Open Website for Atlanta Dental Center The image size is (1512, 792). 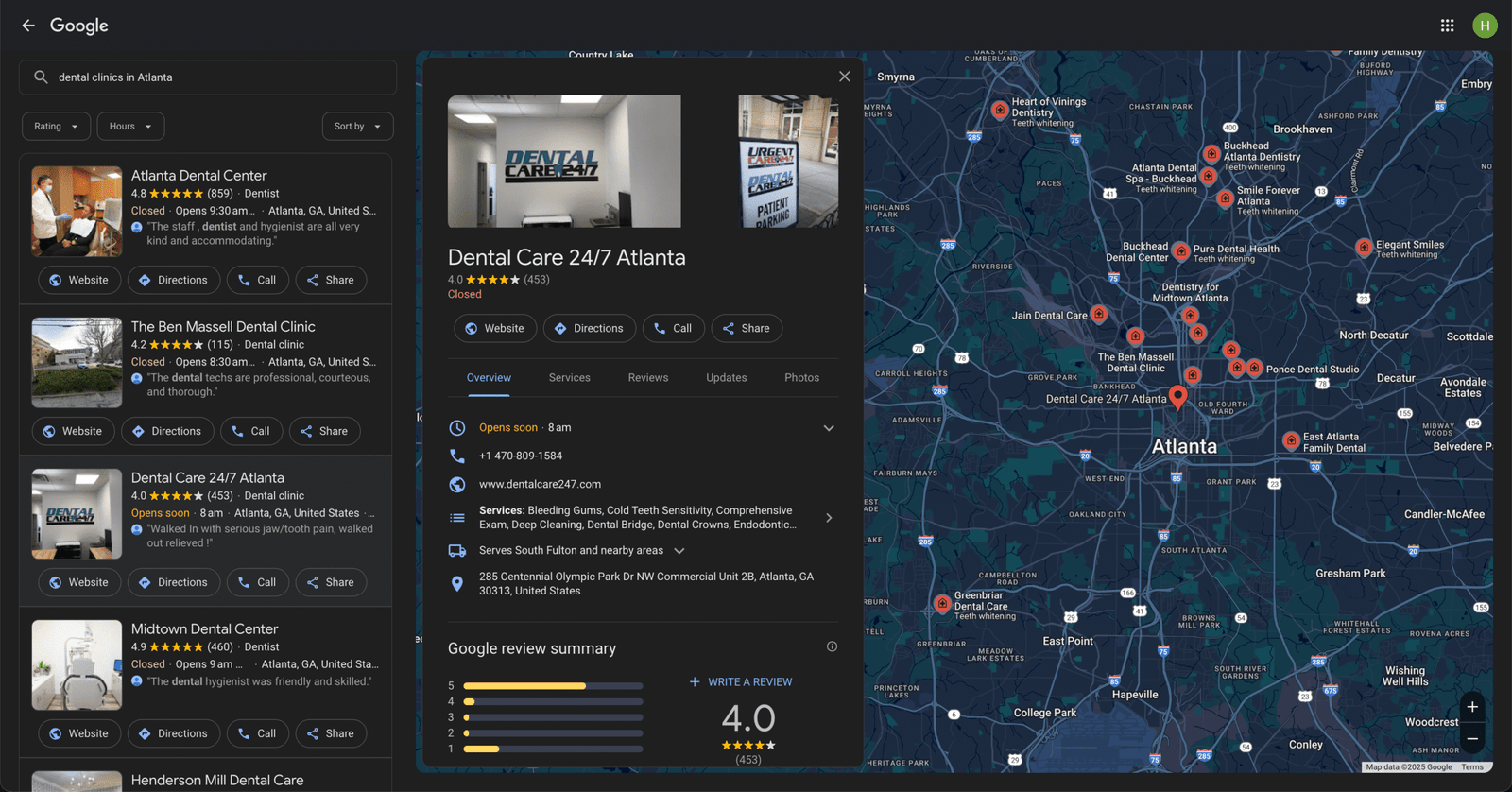79,280
